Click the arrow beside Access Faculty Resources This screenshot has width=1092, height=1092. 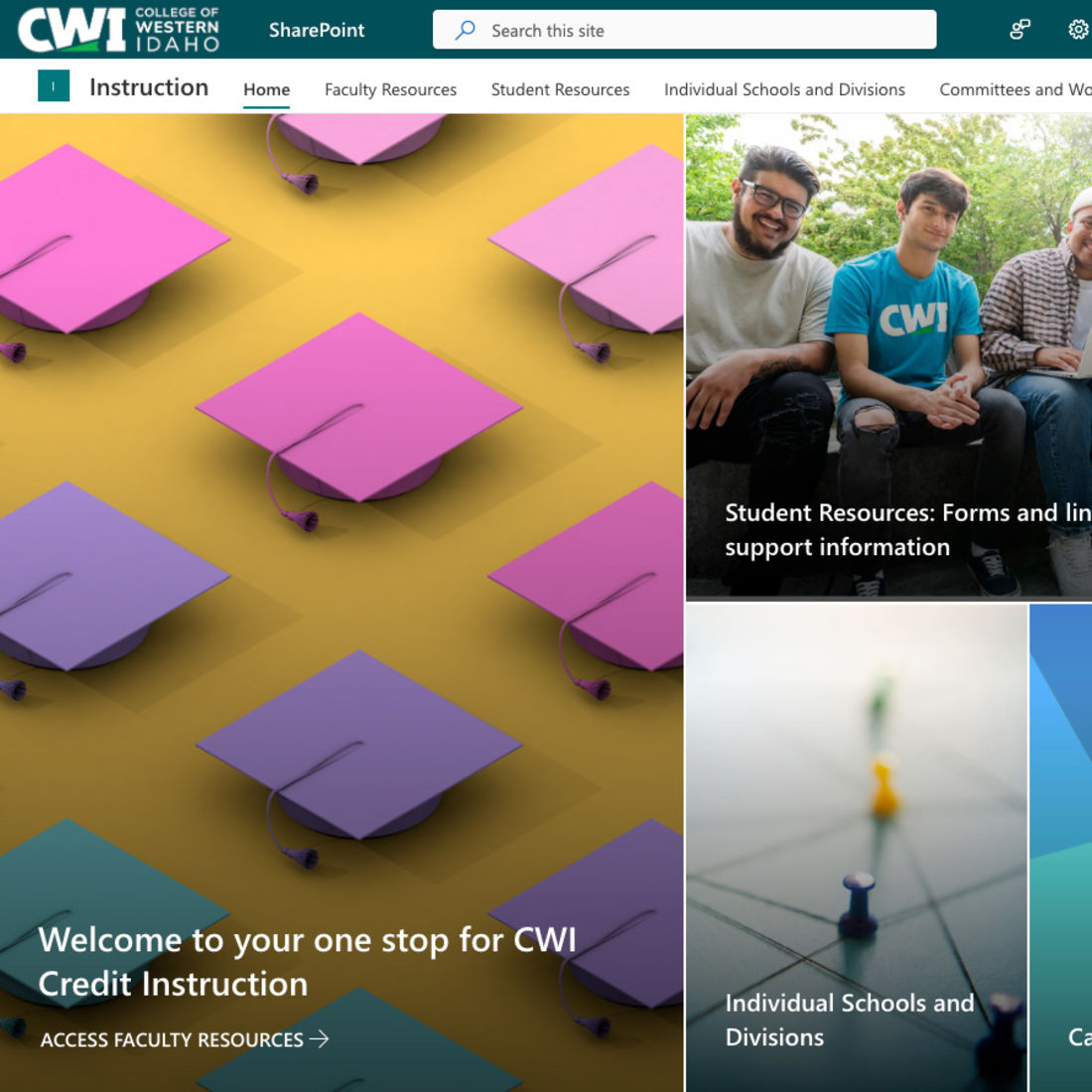pyautogui.click(x=319, y=1039)
